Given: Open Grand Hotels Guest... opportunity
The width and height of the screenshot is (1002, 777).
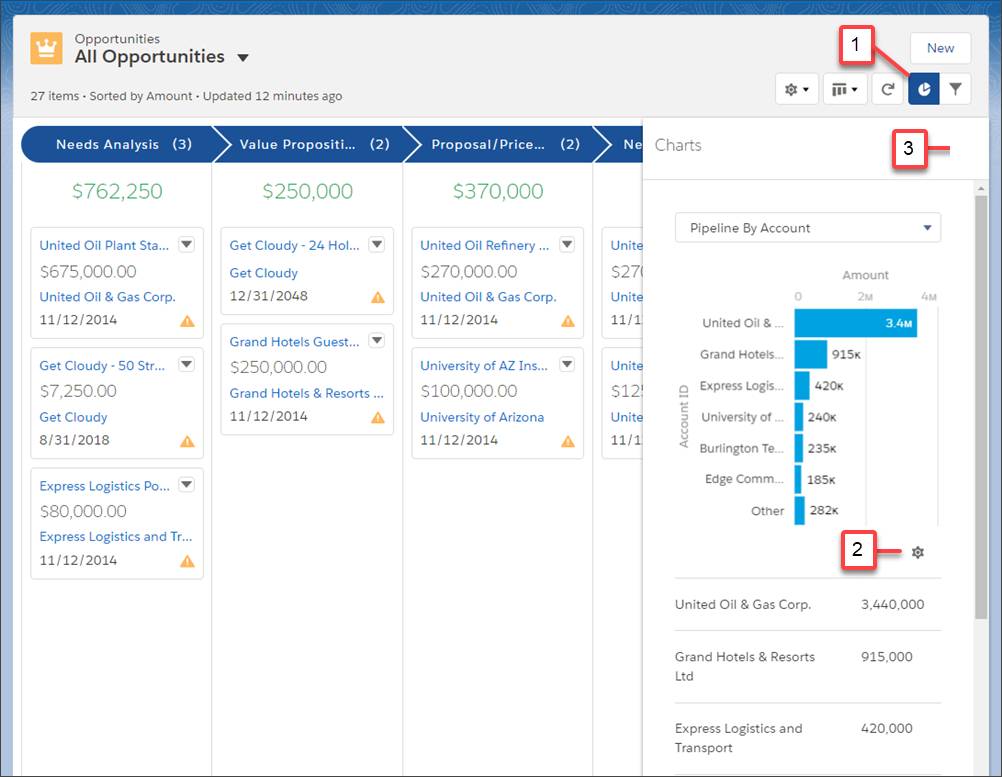Looking at the screenshot, I should (295, 342).
